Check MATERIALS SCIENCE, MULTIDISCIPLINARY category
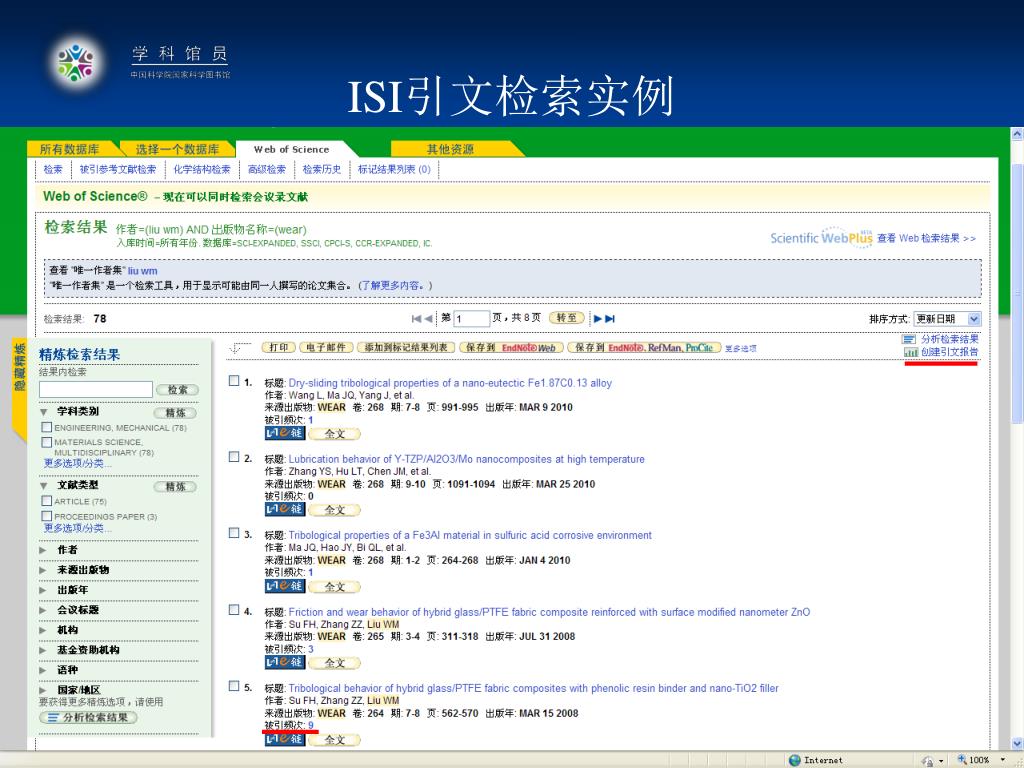Screen dimensions: 1024x768 pos(46,442)
